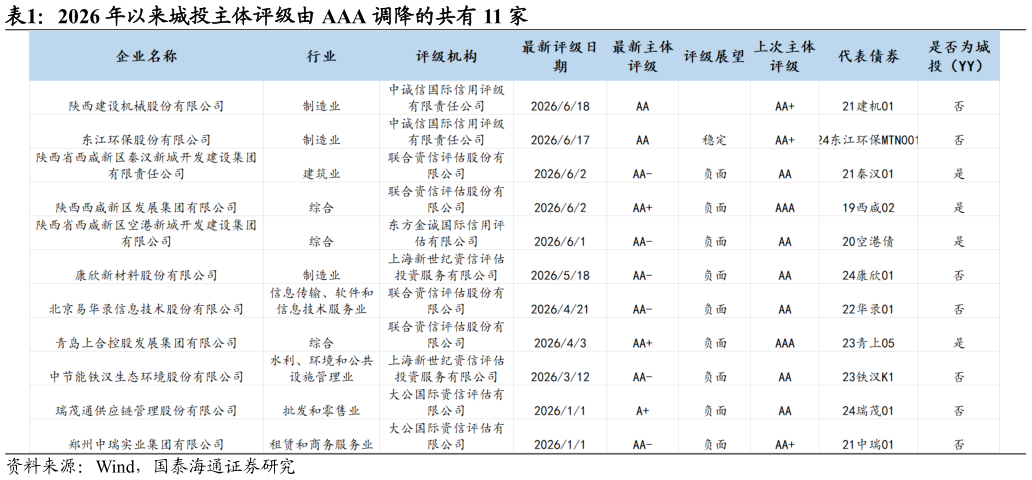Select company name '陕西建设机械股份有限公司'

(x=146, y=105)
